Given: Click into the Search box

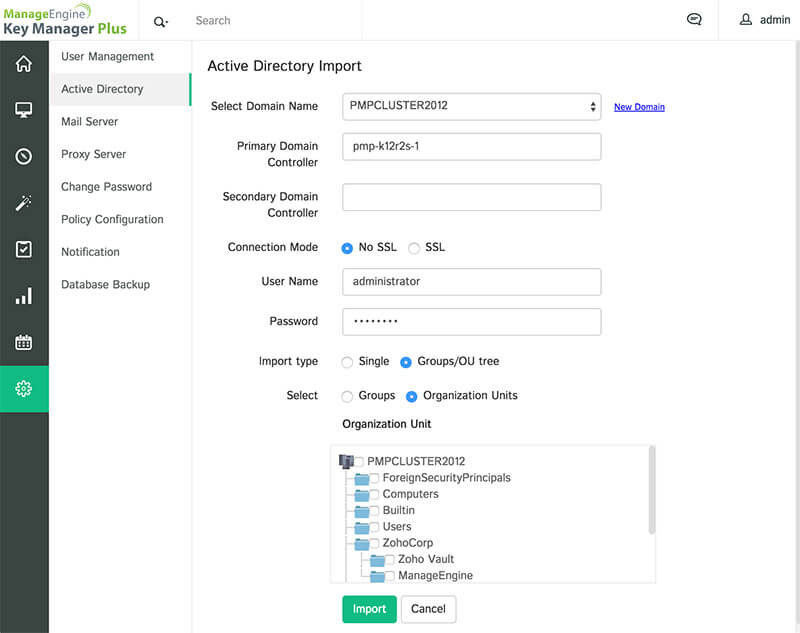Looking at the screenshot, I should 276,20.
